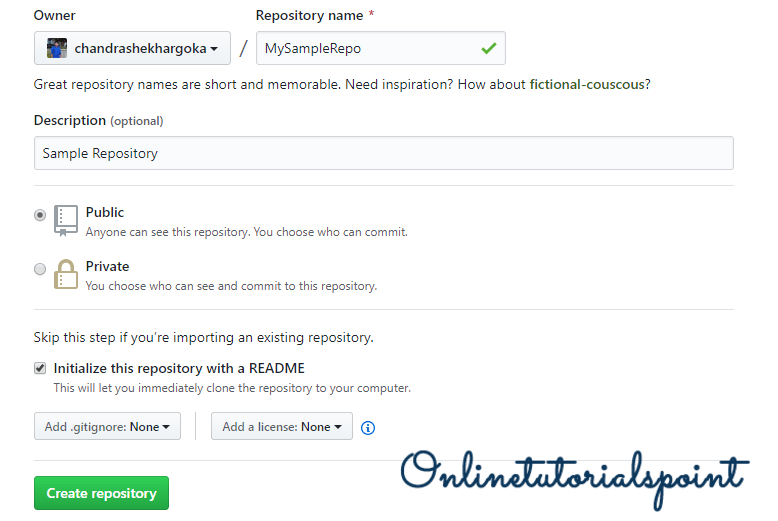Viewport: 778px width, 521px height.
Task: Click into the Description text field
Action: (383, 153)
